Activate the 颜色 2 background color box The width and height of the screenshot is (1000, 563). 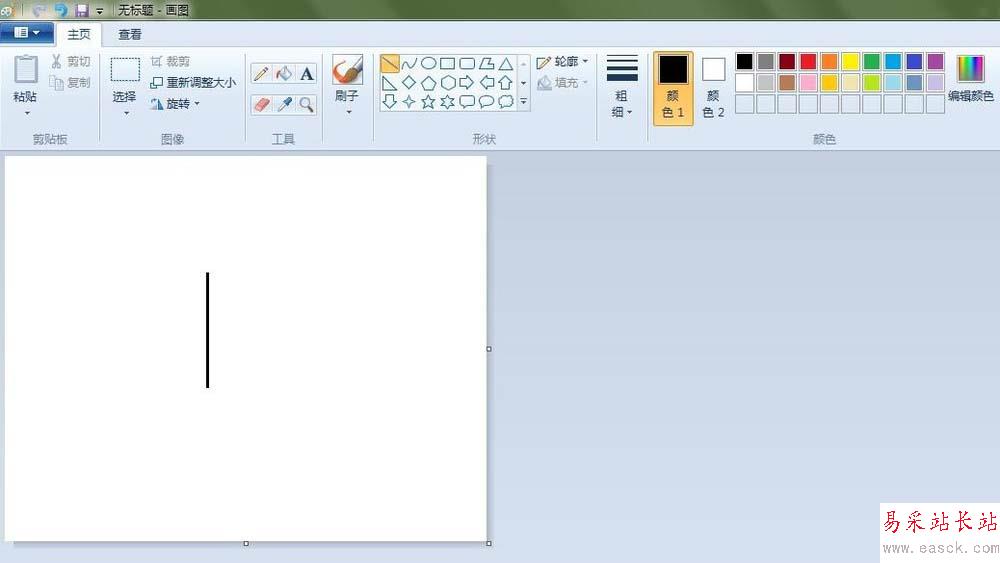pyautogui.click(x=714, y=88)
